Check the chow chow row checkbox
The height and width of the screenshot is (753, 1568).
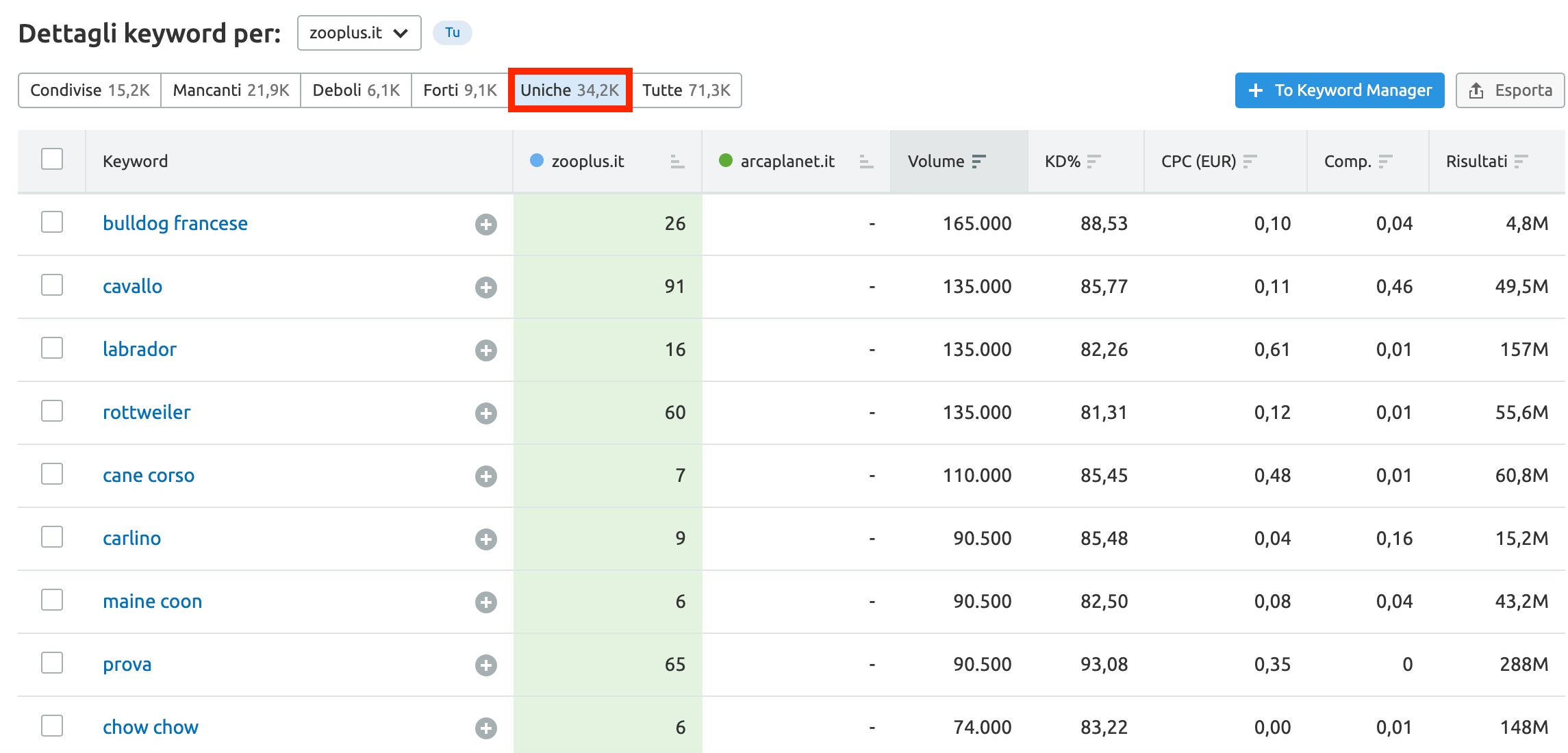coord(52,726)
